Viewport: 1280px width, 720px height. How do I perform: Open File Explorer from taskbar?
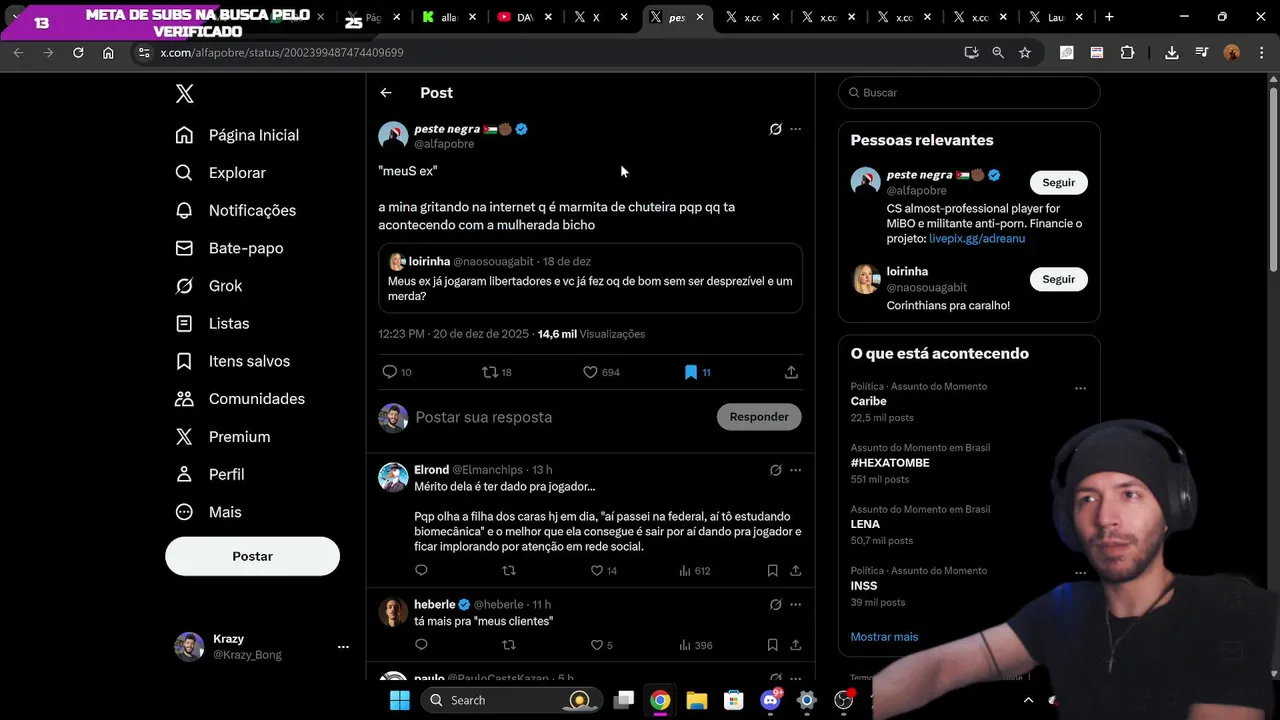(x=697, y=700)
